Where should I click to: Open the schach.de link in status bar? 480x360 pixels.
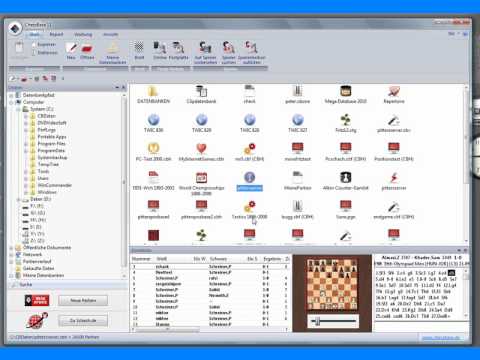(x=441, y=338)
